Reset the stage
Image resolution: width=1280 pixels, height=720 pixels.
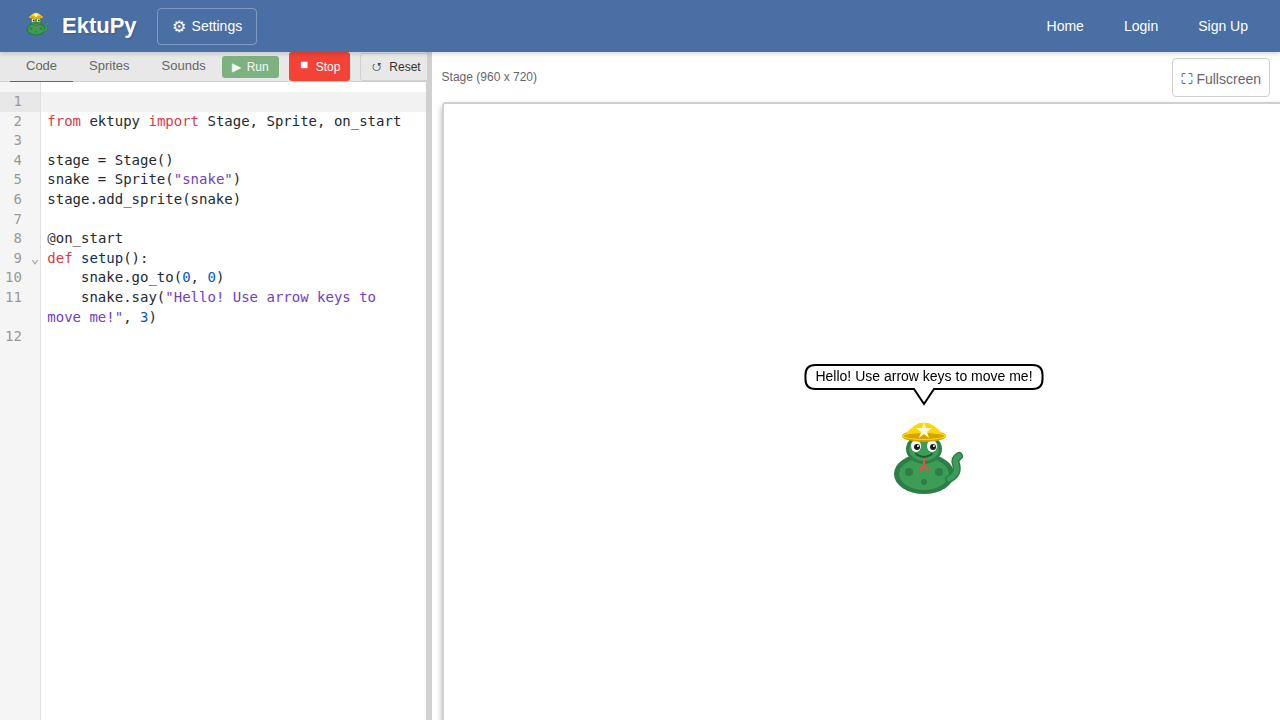click(395, 67)
